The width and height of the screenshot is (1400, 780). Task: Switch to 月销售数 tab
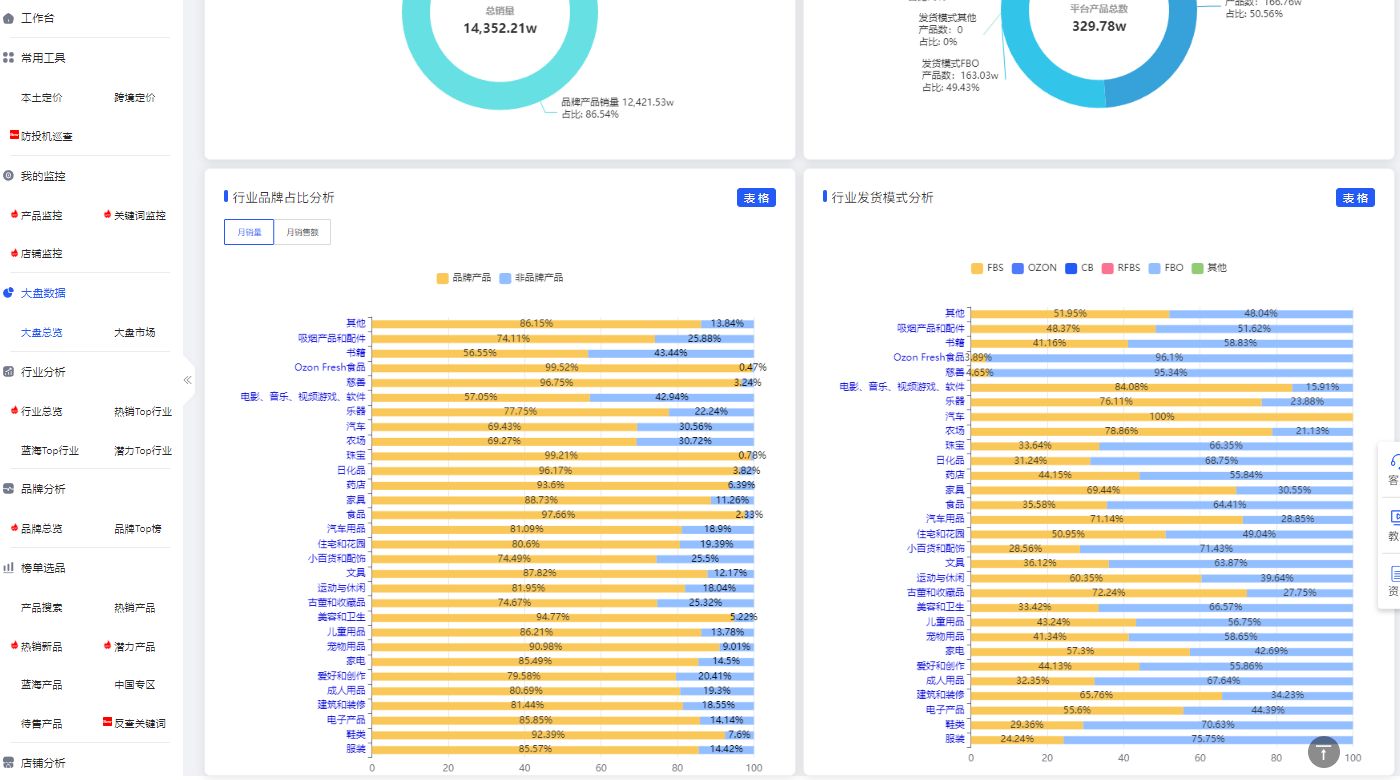tap(302, 232)
